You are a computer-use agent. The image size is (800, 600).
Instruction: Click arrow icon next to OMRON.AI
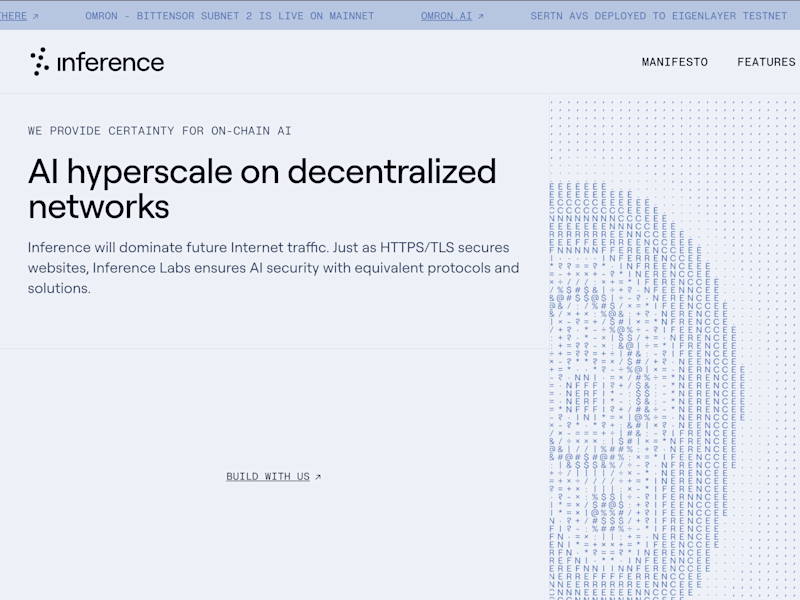[480, 16]
